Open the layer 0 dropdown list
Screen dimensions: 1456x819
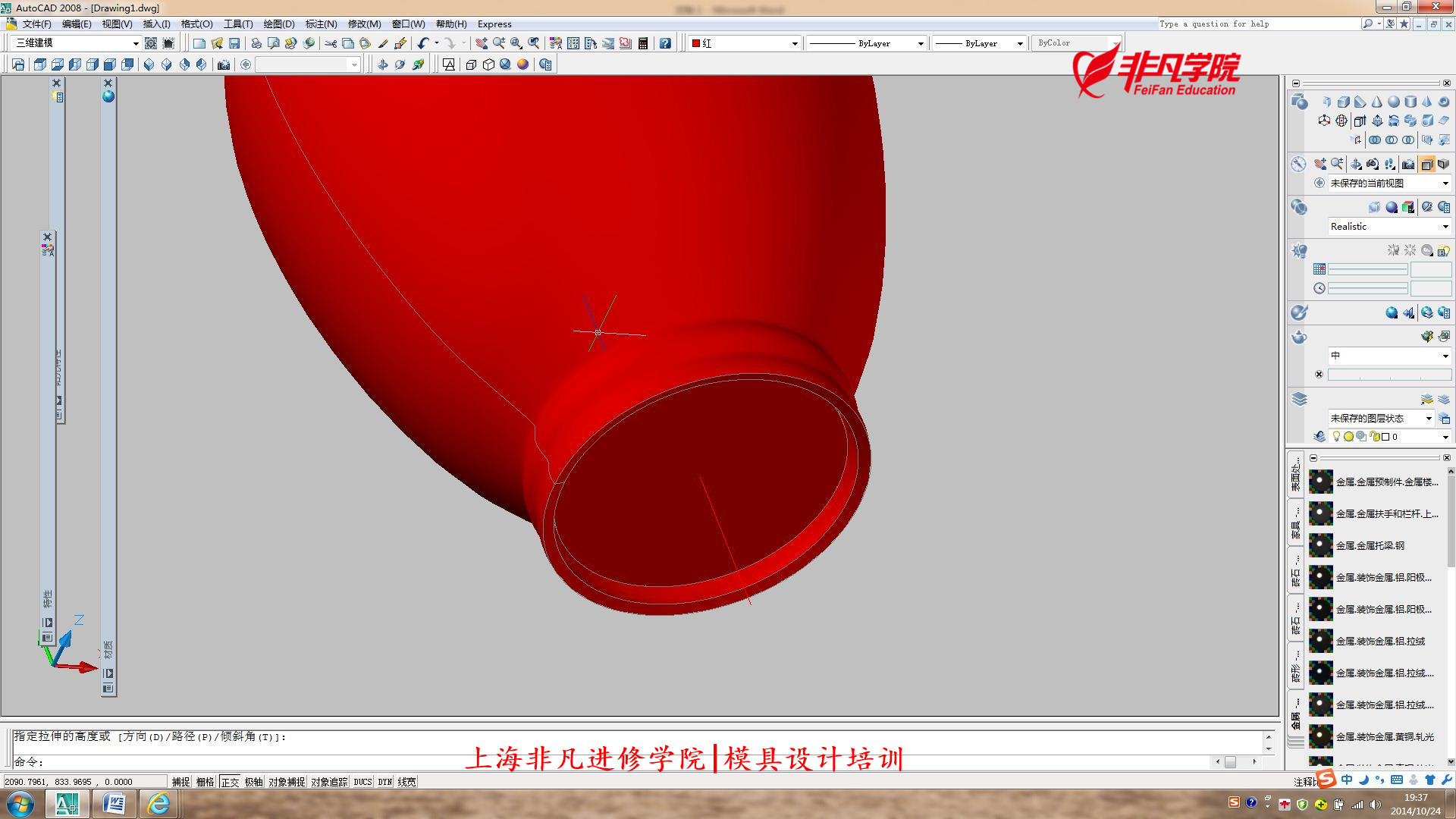[1390, 437]
